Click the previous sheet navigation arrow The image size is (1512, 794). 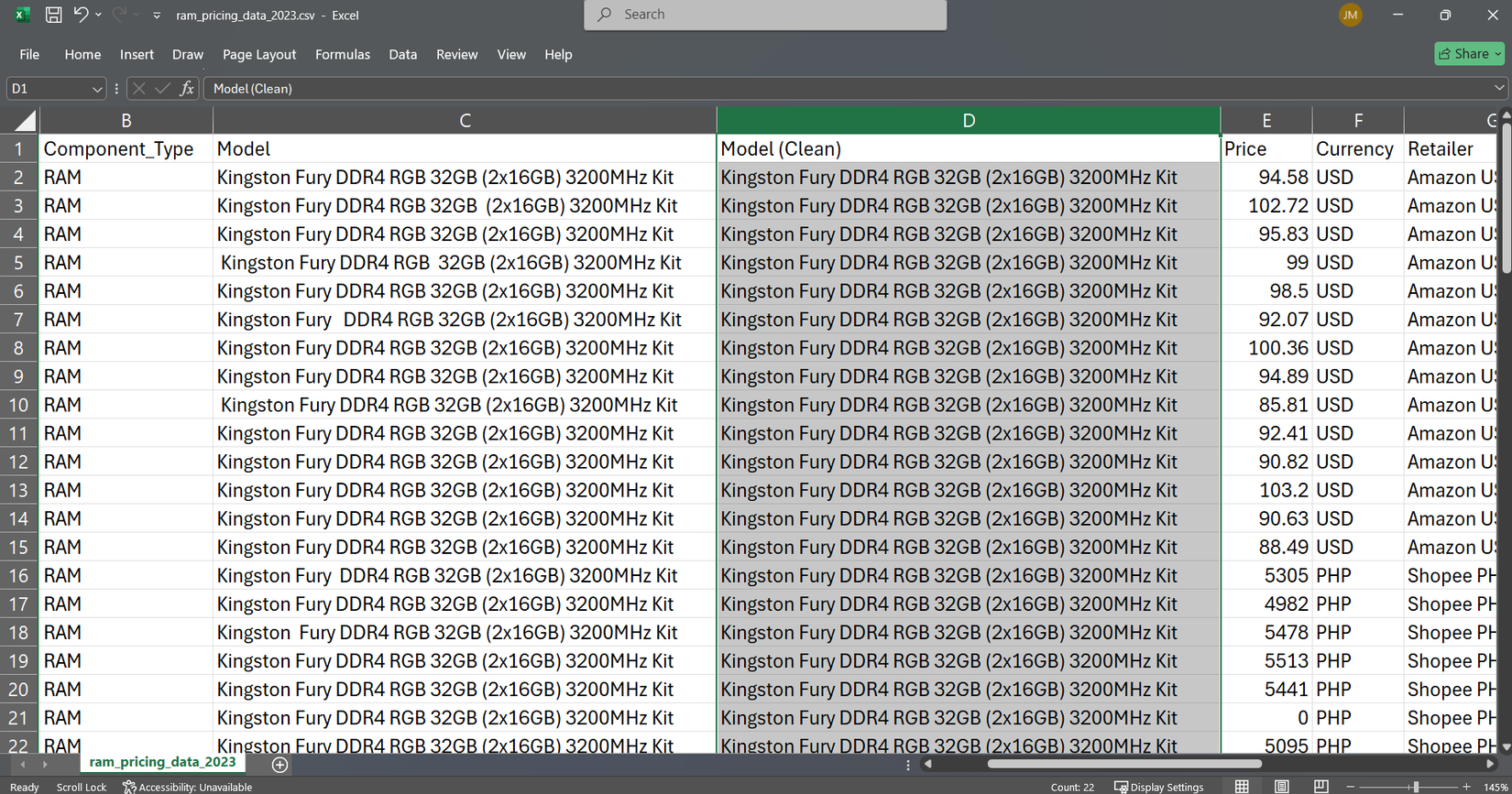pos(23,764)
